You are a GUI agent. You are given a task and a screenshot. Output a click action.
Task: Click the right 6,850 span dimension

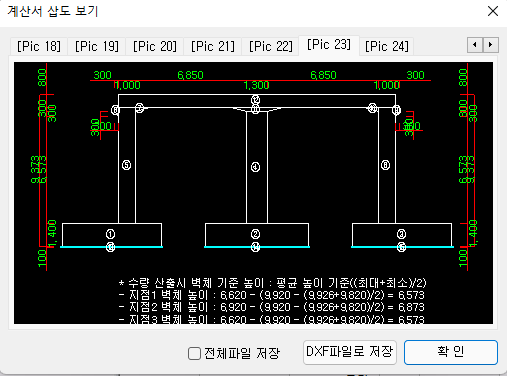323,75
